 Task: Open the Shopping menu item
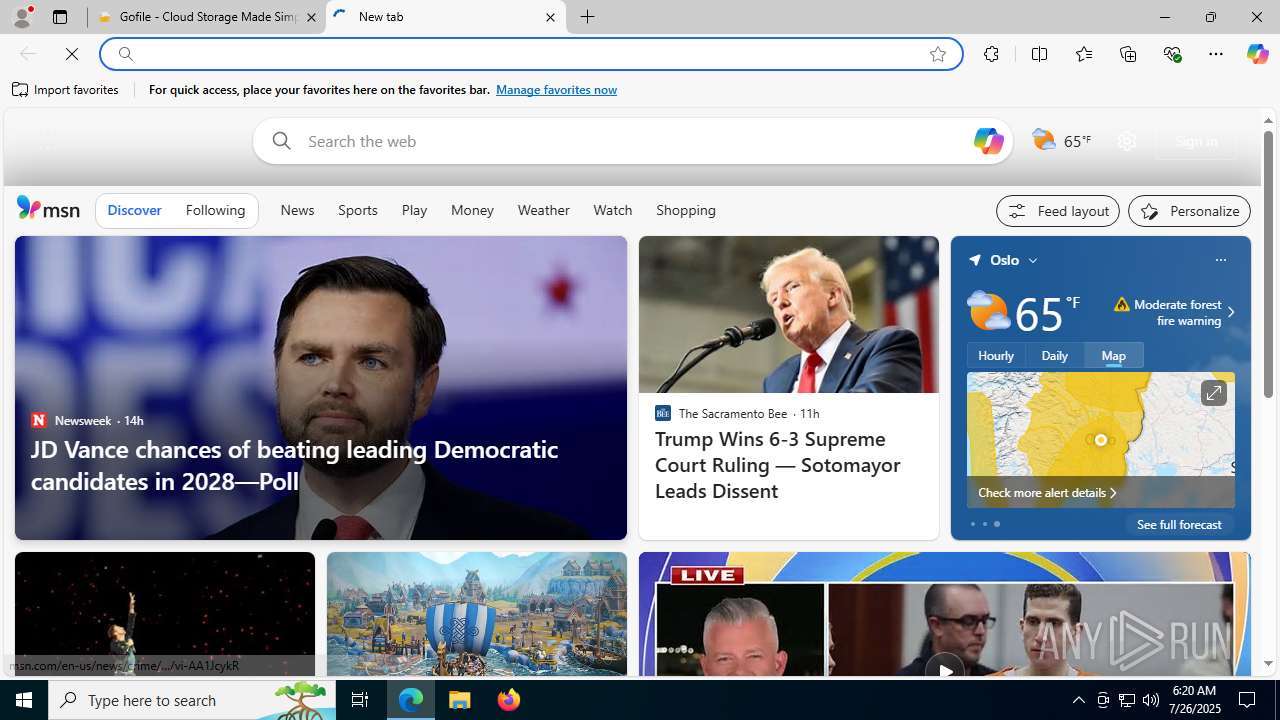pyautogui.click(x=686, y=211)
